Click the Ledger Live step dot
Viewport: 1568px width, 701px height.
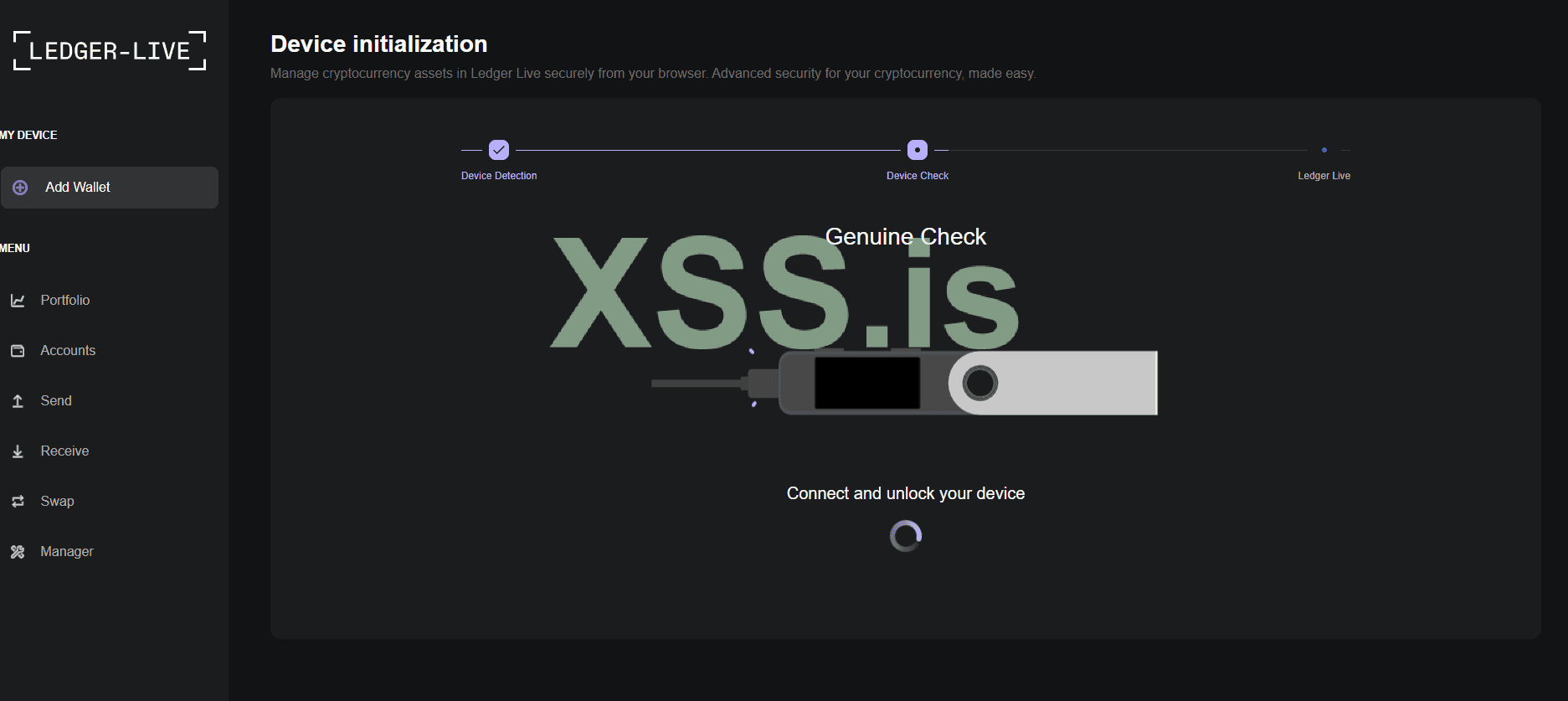click(1324, 150)
